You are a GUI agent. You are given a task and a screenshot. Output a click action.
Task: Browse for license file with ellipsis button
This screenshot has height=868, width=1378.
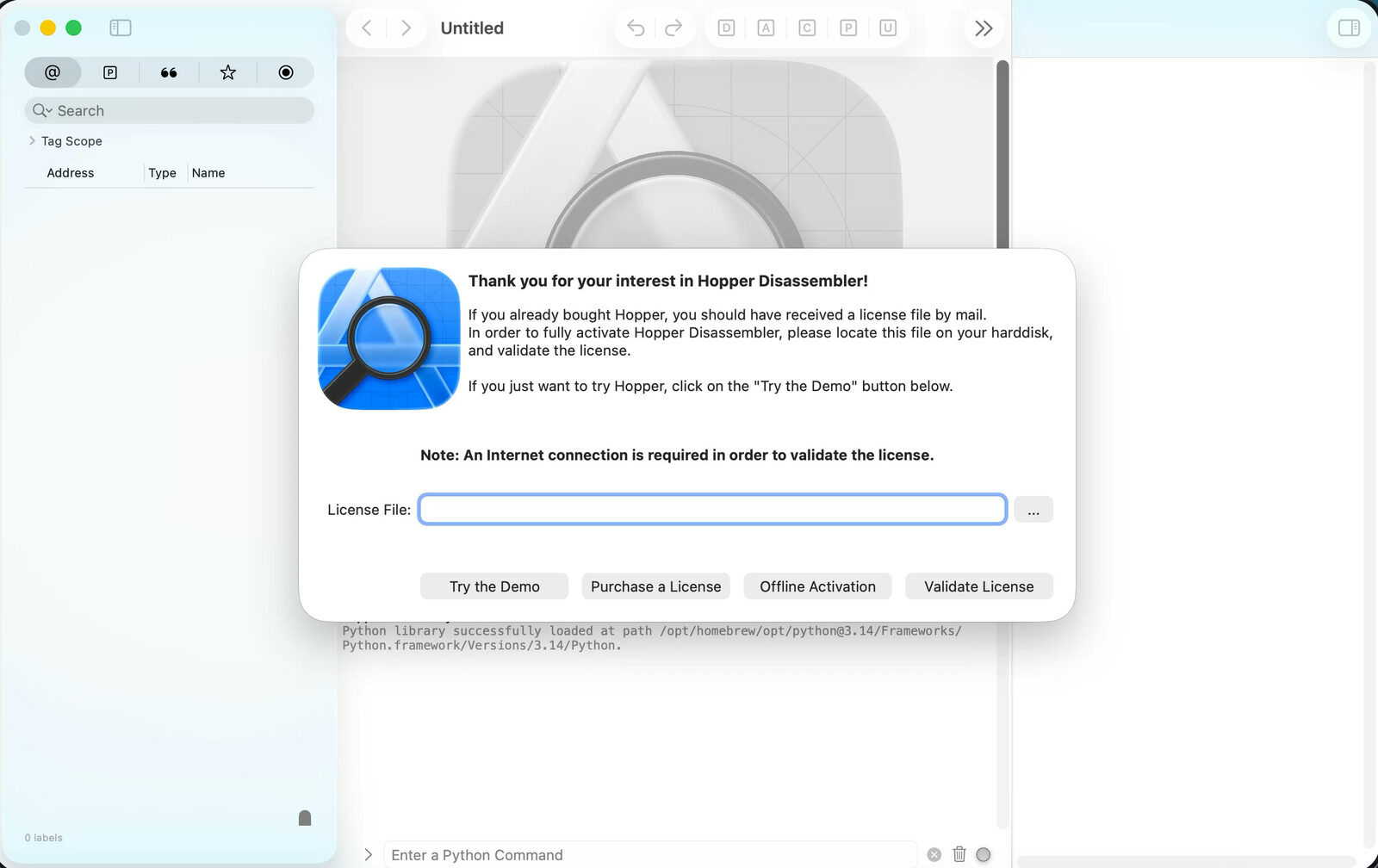pos(1033,509)
